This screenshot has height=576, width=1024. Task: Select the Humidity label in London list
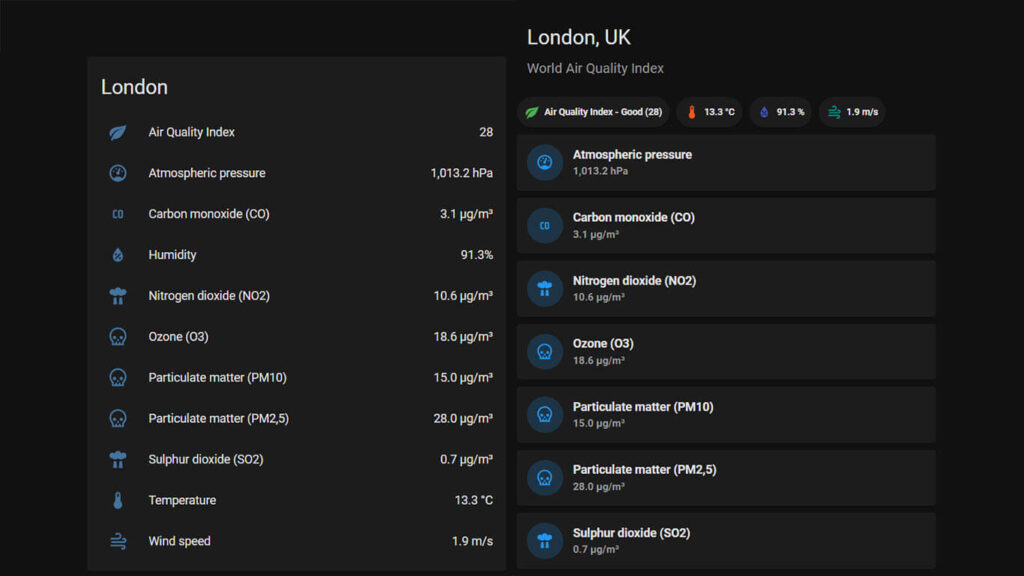pos(172,255)
